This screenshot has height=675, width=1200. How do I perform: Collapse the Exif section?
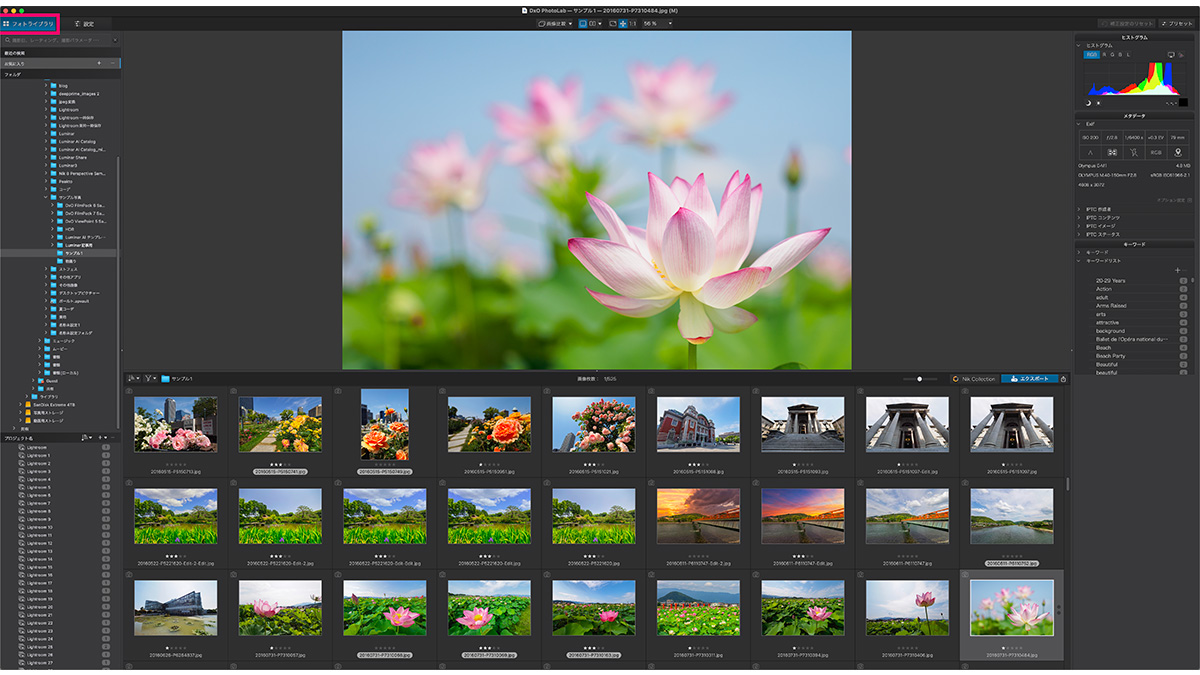pyautogui.click(x=1080, y=124)
